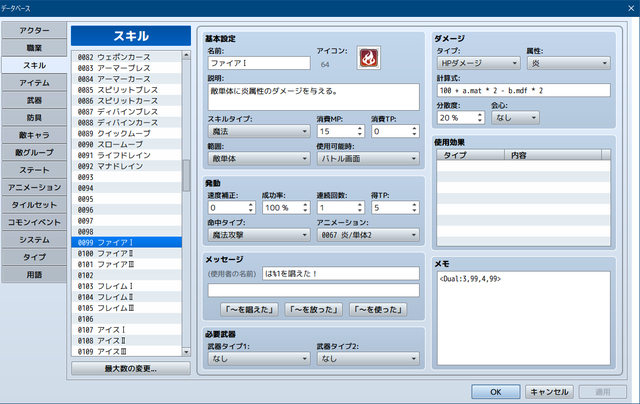This screenshot has width=640, height=404.
Task: Select skill 0091 ライフドレイン
Action: coord(127,155)
